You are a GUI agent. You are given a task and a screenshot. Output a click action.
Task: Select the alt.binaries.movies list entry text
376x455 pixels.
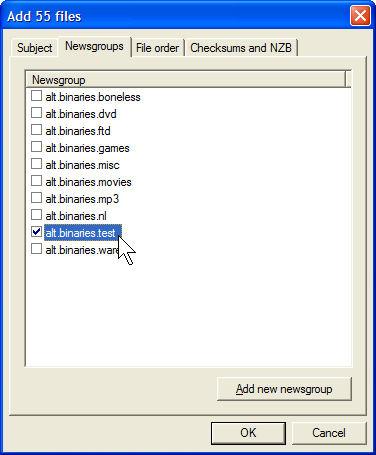tap(88, 182)
